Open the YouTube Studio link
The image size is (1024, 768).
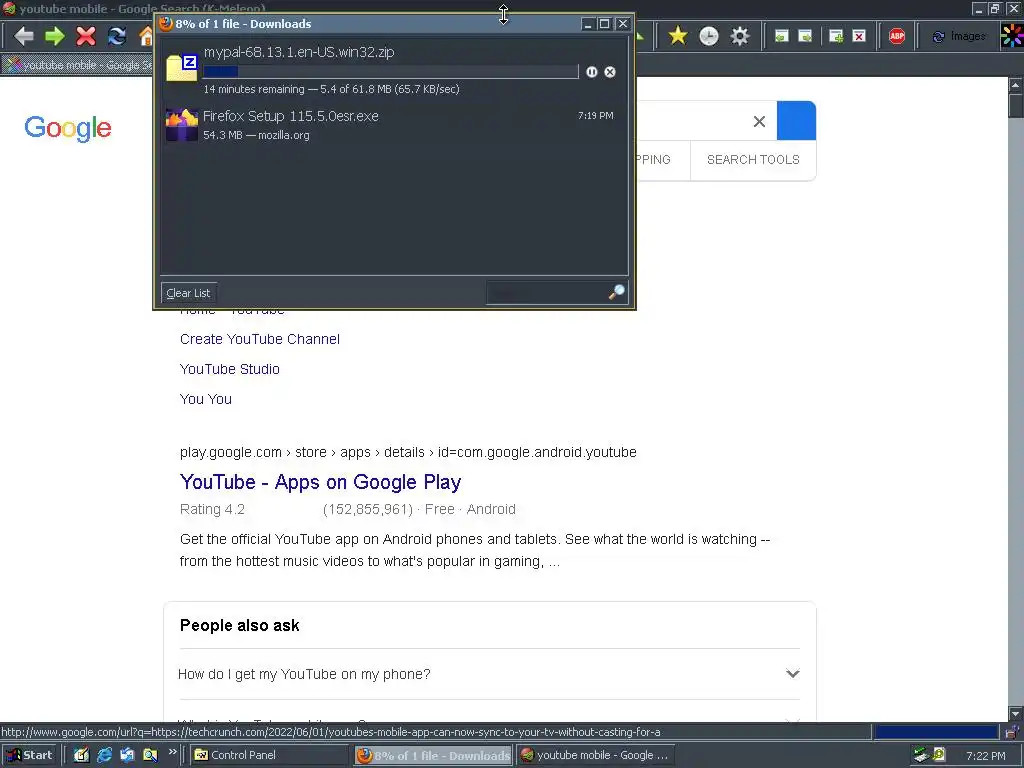[230, 370]
